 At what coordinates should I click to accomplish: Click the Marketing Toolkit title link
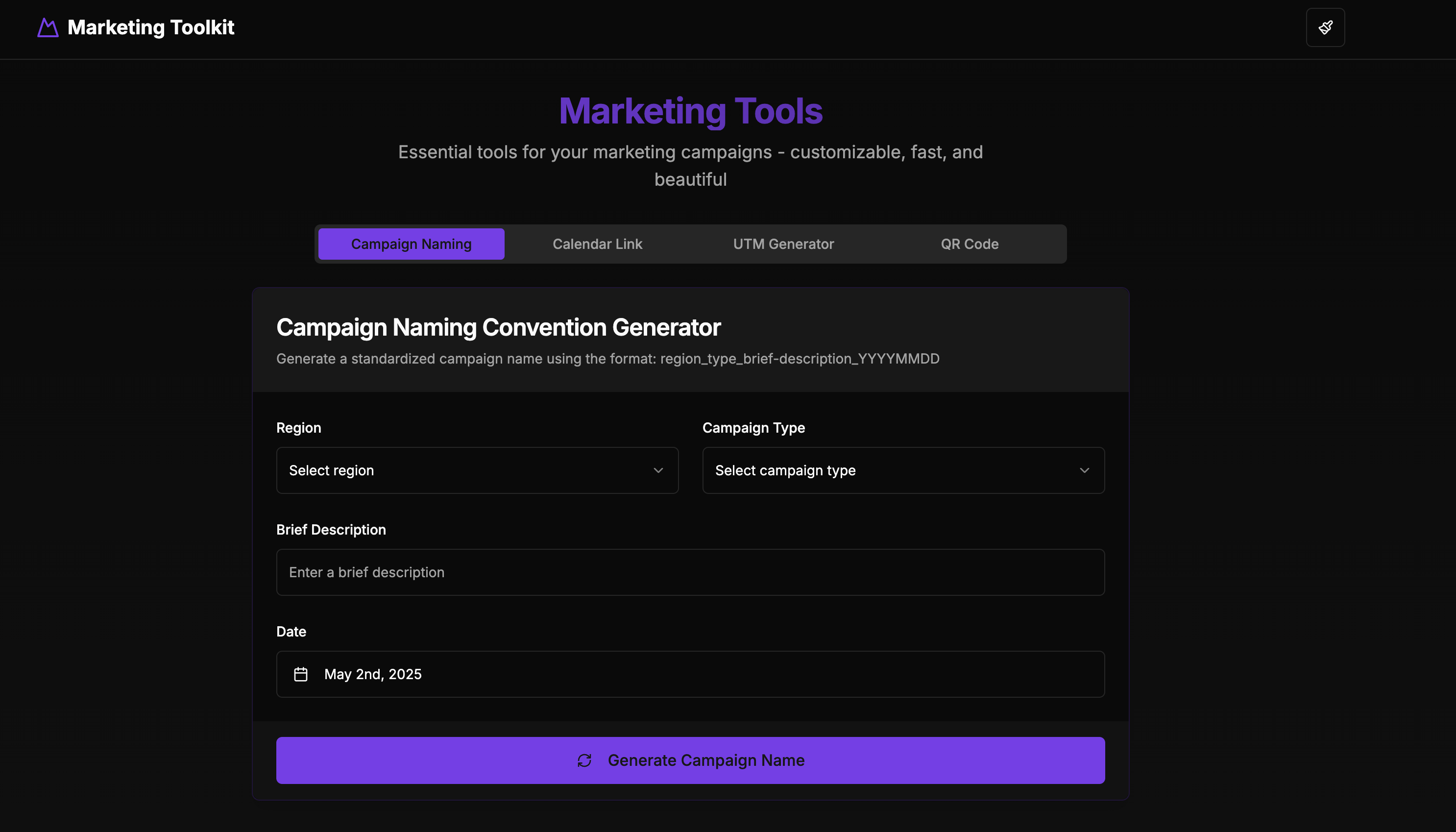(150, 27)
